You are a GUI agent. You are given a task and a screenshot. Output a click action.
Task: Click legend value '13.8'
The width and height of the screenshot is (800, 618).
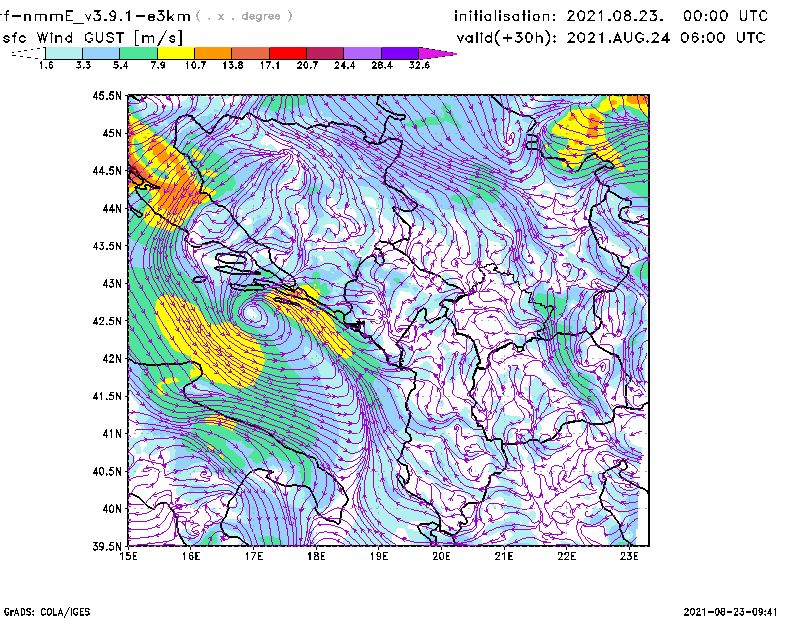tap(233, 65)
